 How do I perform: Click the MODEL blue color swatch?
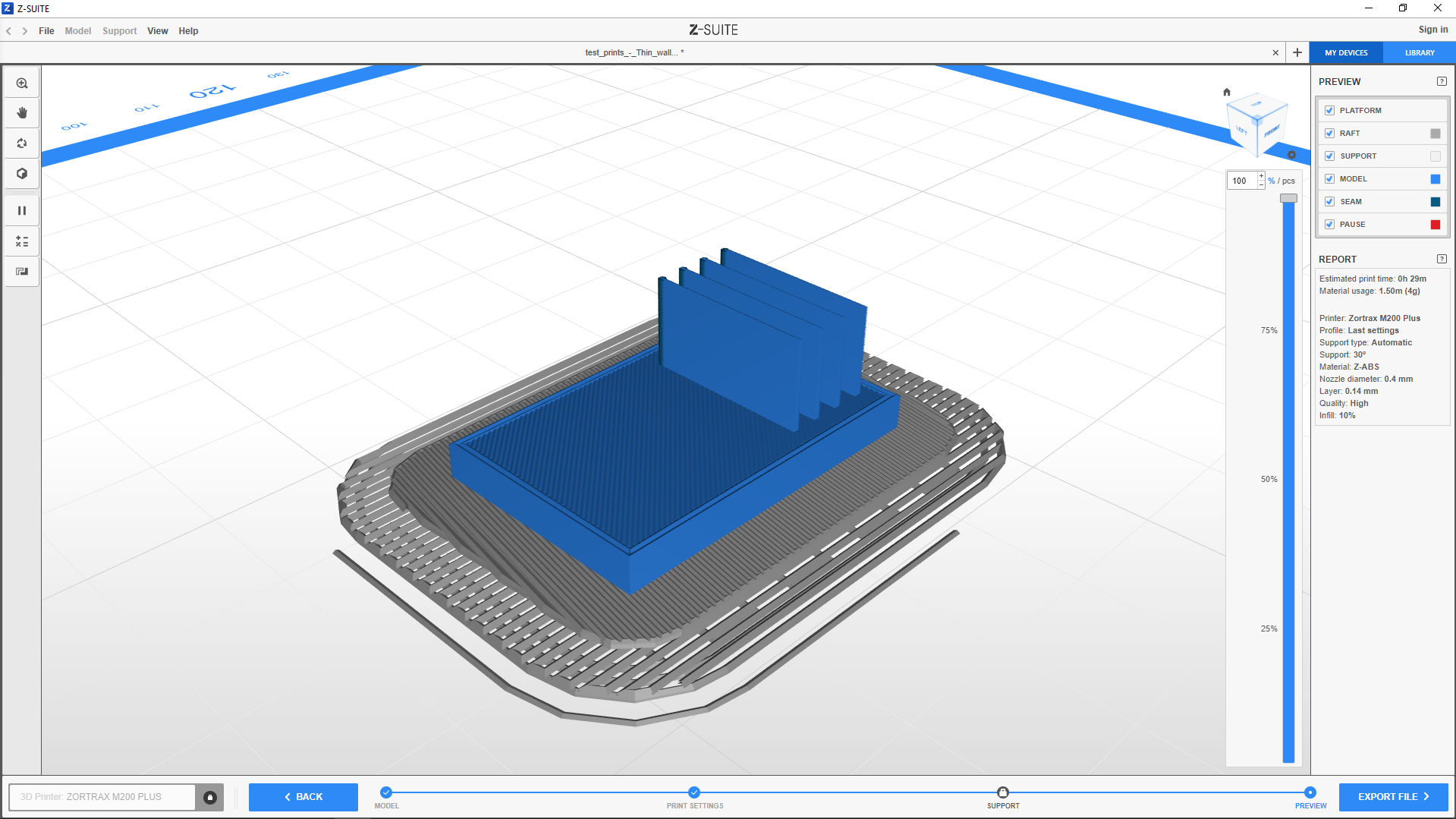[1435, 179]
